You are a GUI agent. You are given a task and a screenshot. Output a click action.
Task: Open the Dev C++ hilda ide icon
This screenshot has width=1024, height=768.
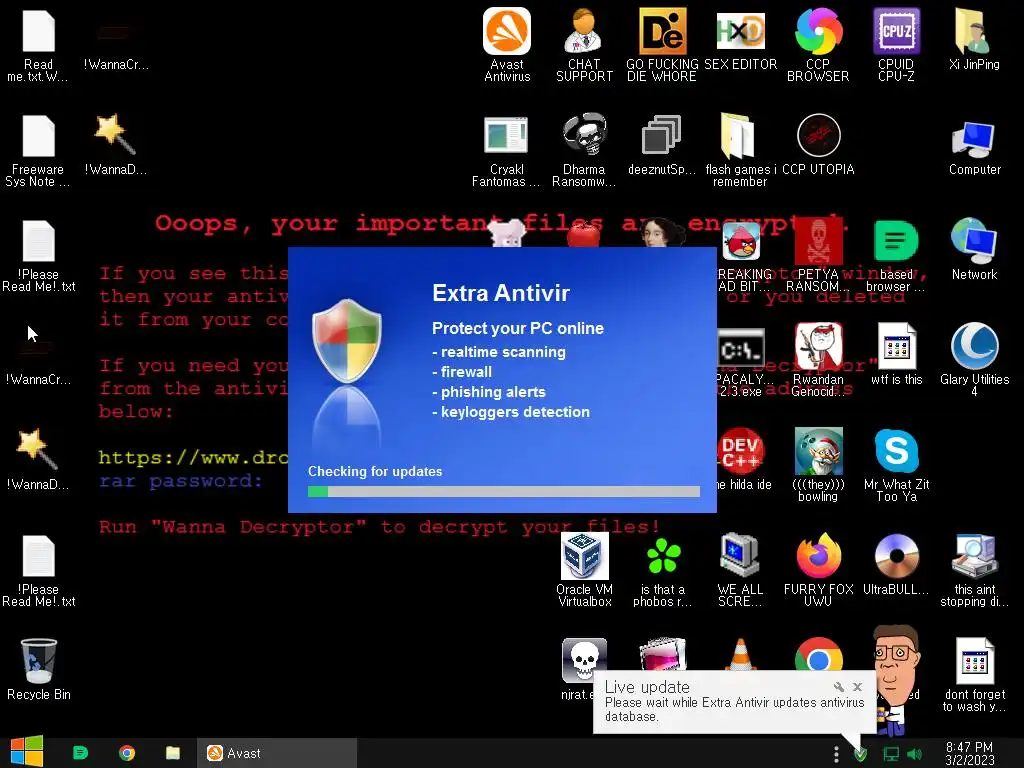pyautogui.click(x=741, y=460)
